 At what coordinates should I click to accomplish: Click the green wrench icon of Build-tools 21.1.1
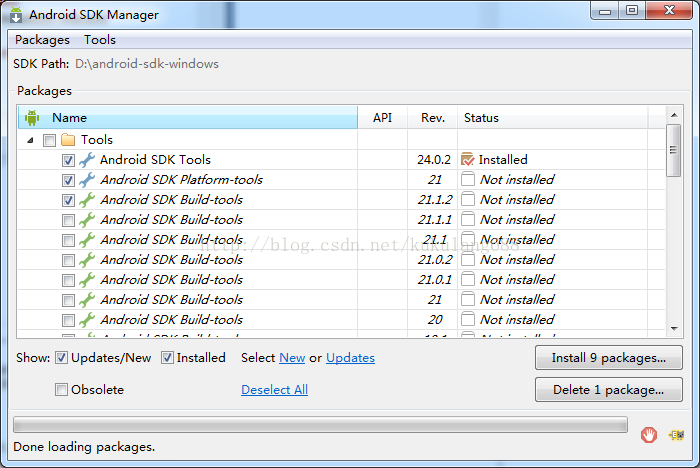pyautogui.click(x=87, y=220)
